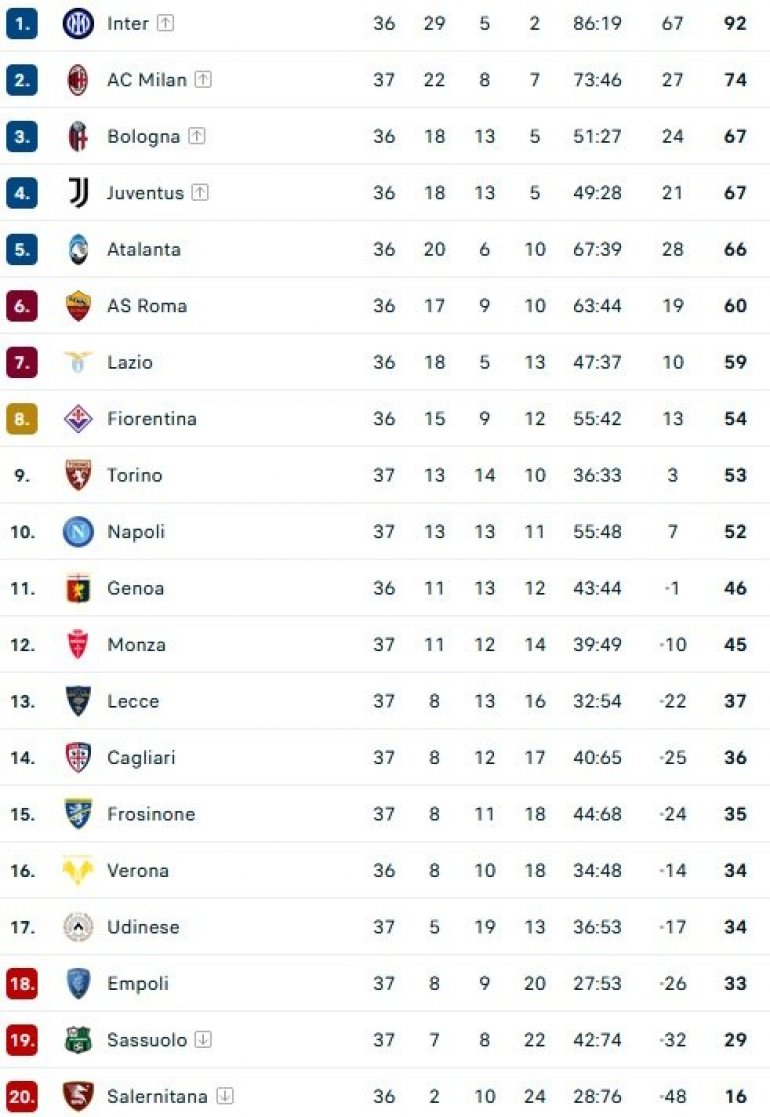Image resolution: width=770 pixels, height=1117 pixels.
Task: Click the promotion arrow beside Inter
Action: 165,23
